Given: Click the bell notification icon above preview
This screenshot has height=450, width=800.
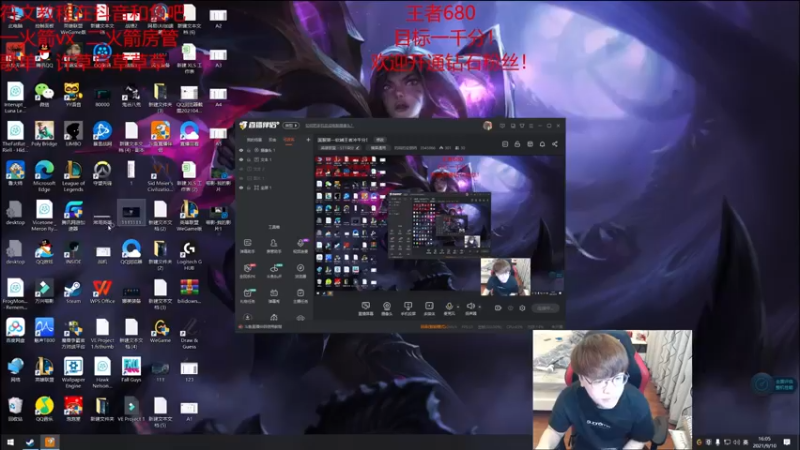Looking at the screenshot, I should 542,144.
